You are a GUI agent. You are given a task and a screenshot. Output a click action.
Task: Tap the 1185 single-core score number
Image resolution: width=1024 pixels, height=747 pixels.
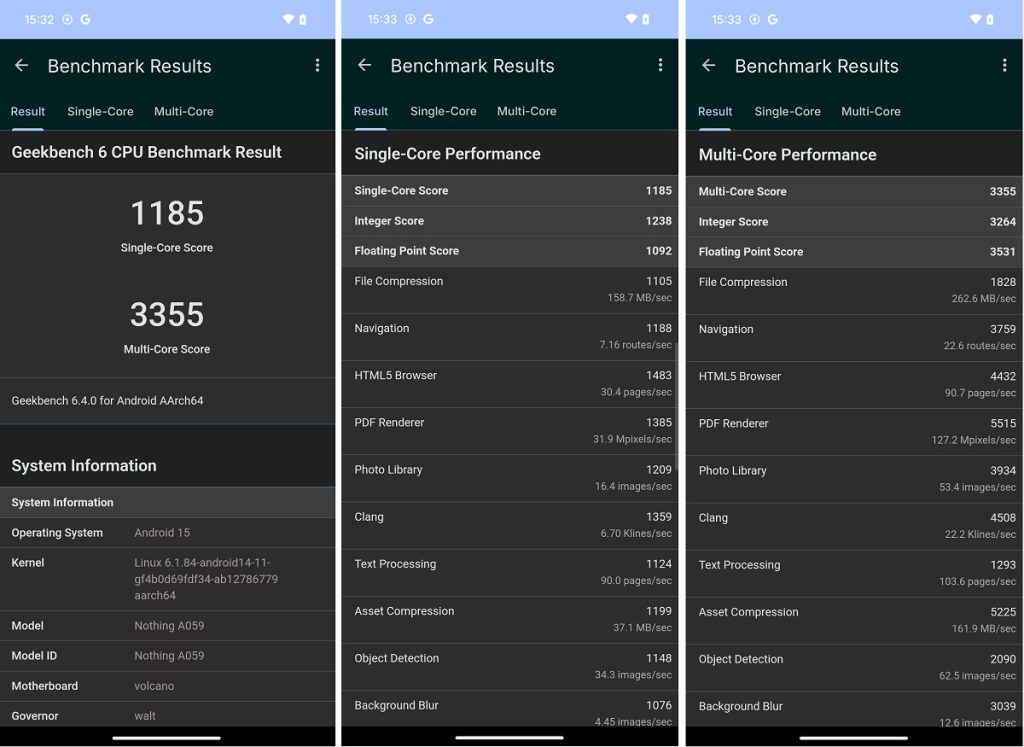coord(167,213)
